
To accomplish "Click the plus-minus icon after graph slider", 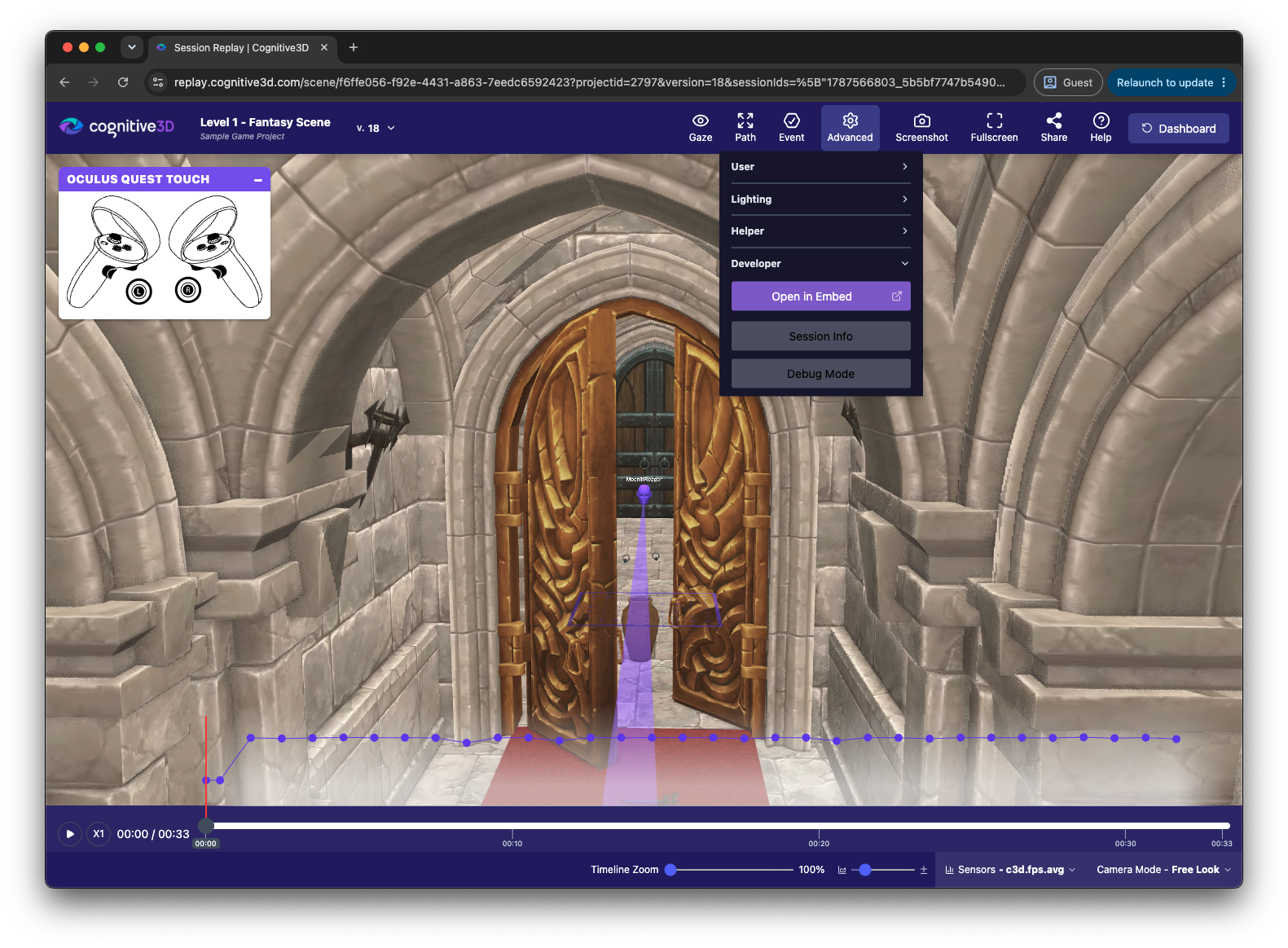I will [924, 870].
